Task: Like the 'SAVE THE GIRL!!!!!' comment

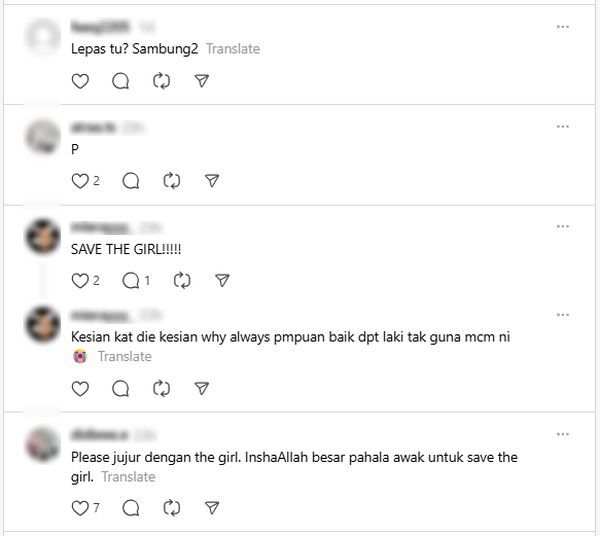Action: tap(80, 281)
